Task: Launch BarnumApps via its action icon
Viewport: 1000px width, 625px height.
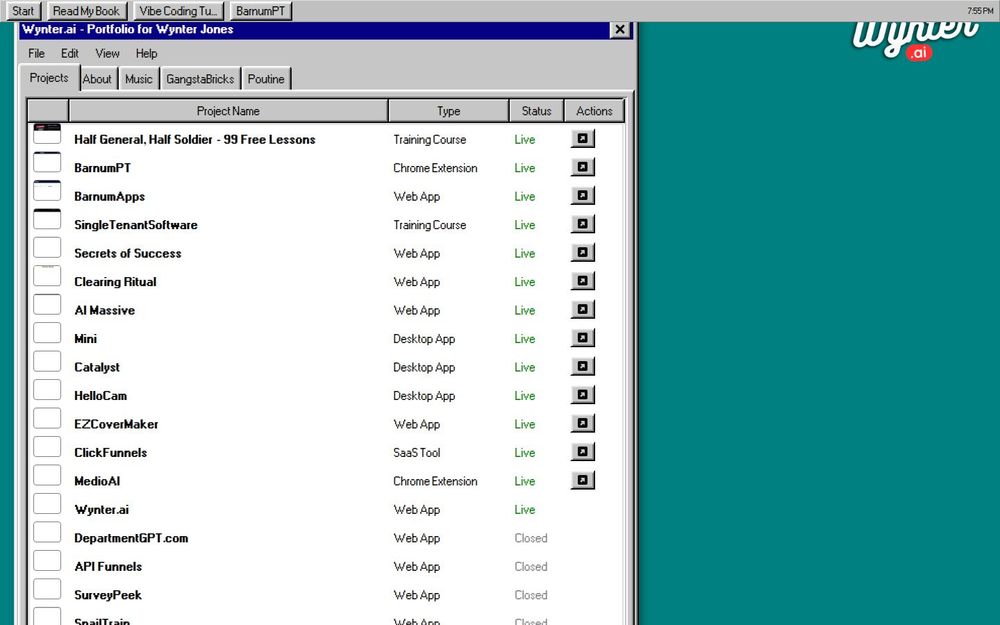Action: [582, 196]
